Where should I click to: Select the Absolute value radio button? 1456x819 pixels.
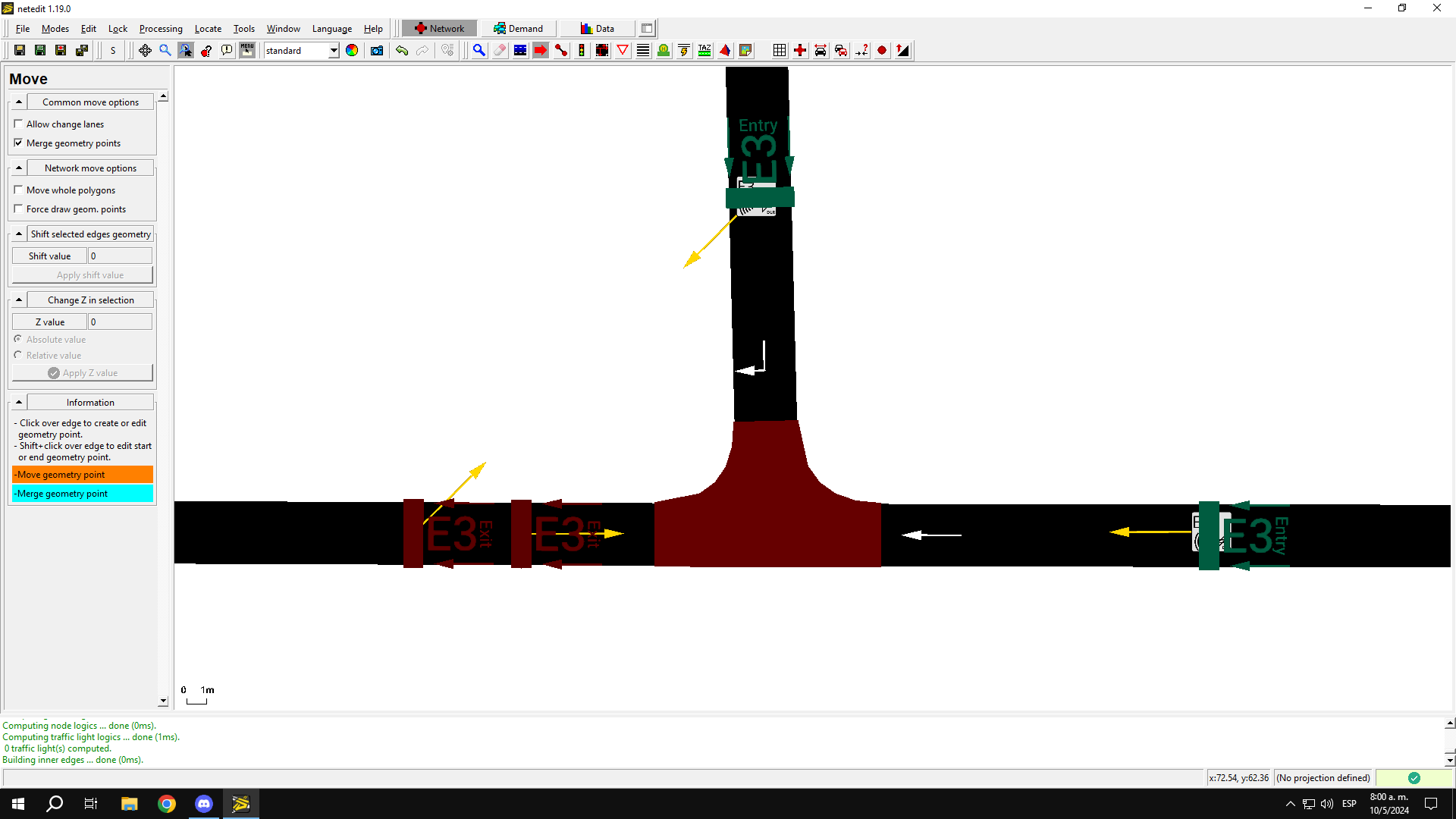[18, 339]
